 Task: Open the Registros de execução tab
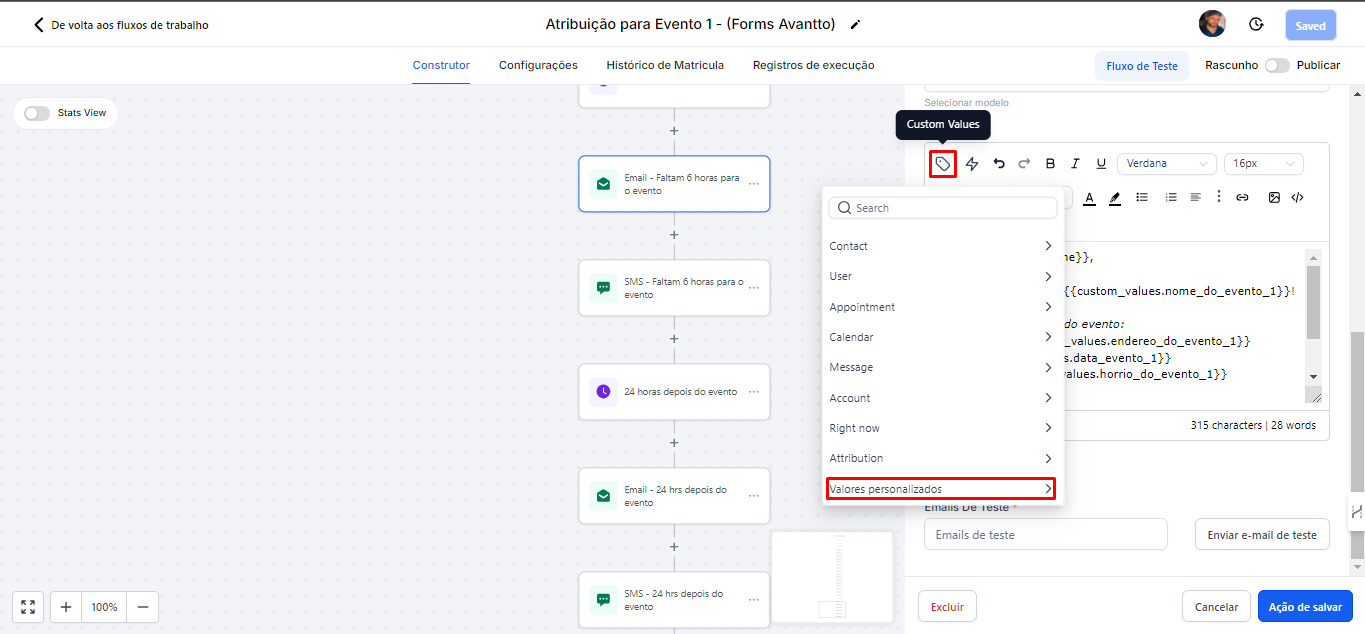813,65
